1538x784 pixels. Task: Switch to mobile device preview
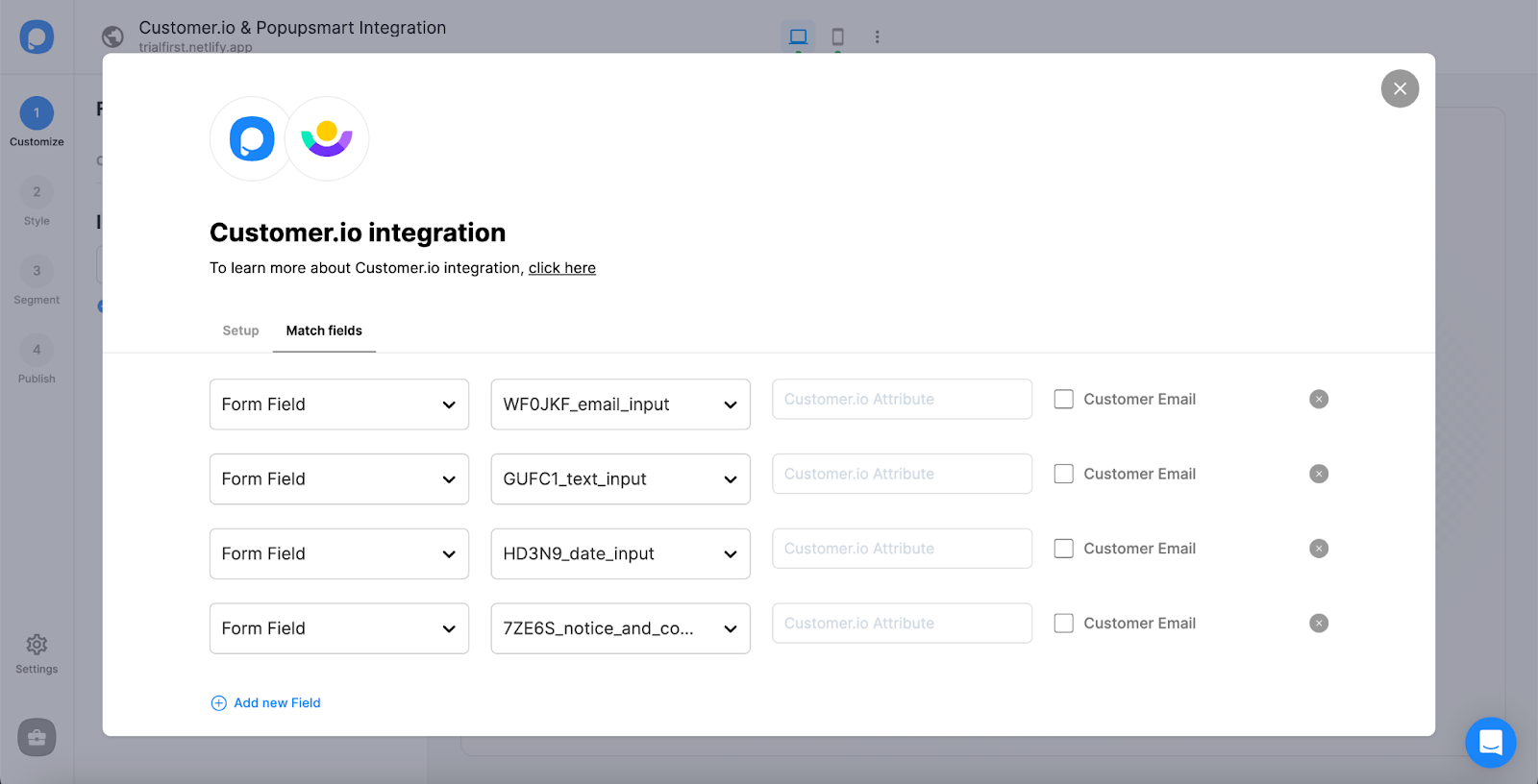[x=837, y=37]
